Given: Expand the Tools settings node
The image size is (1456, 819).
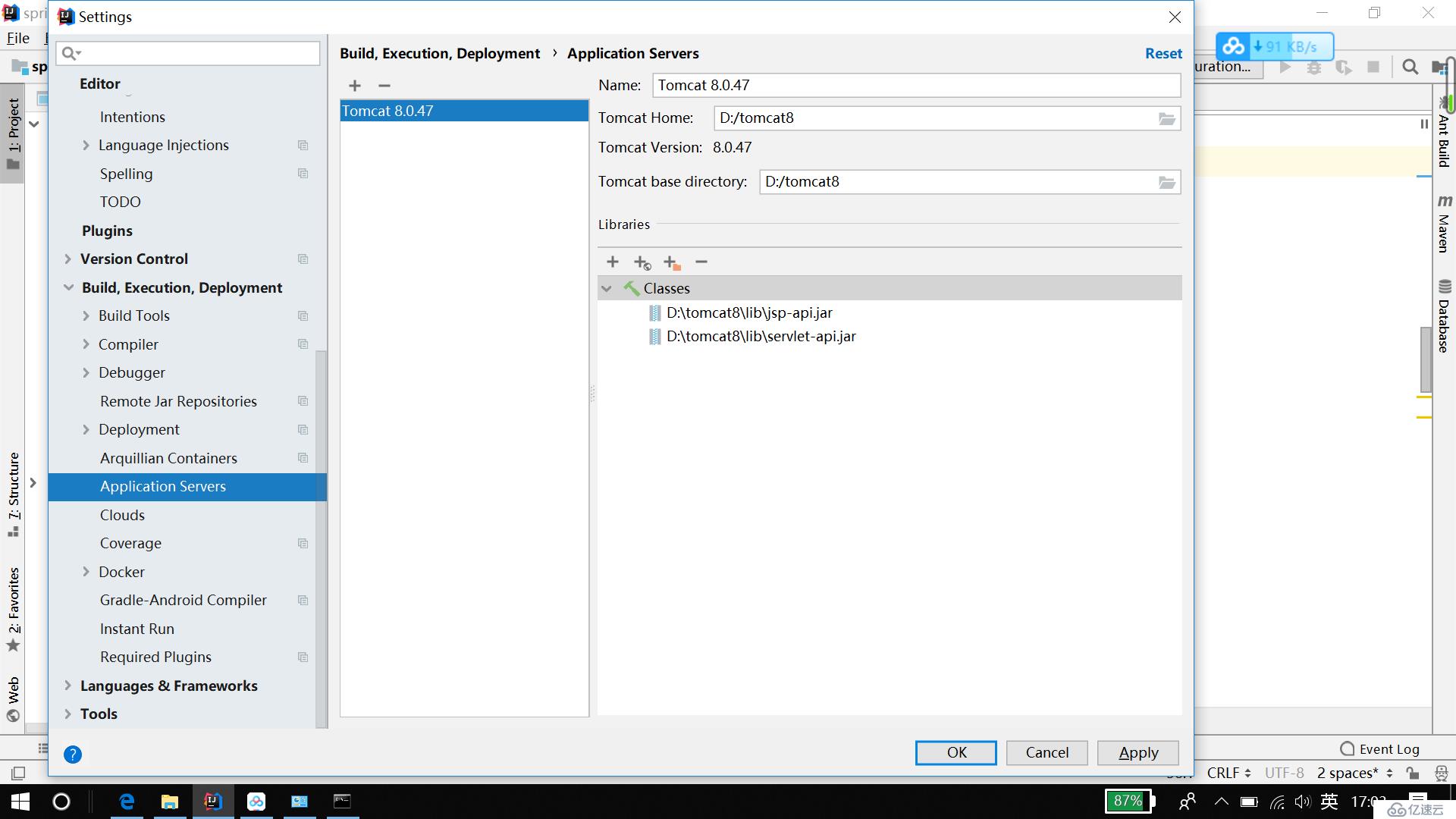Looking at the screenshot, I should (67, 714).
